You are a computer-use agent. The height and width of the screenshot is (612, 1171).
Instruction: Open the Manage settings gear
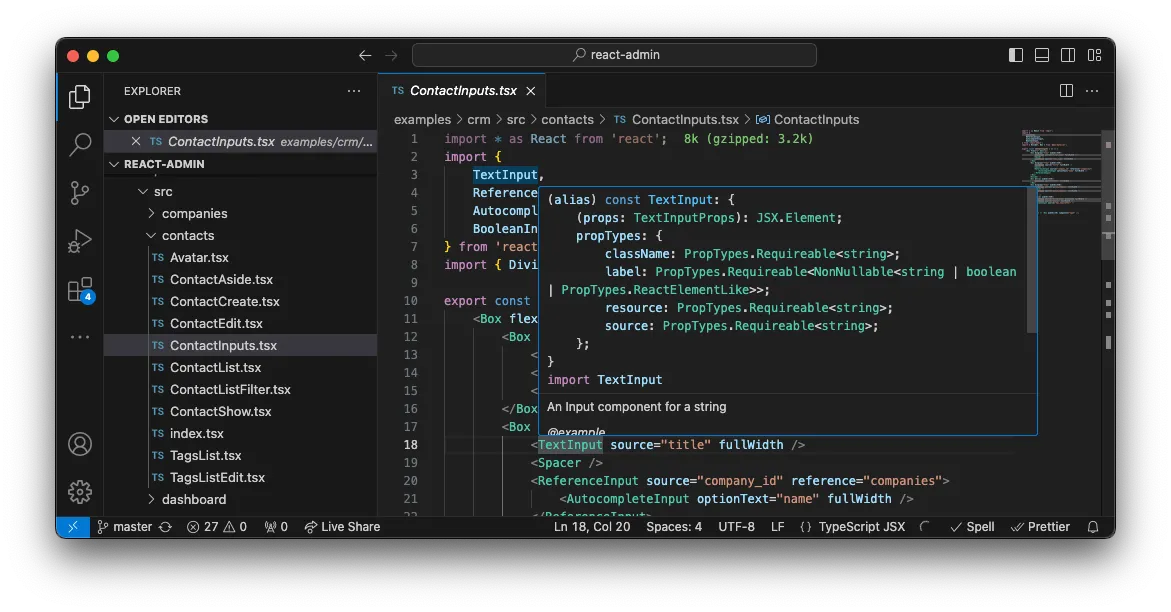point(79,491)
